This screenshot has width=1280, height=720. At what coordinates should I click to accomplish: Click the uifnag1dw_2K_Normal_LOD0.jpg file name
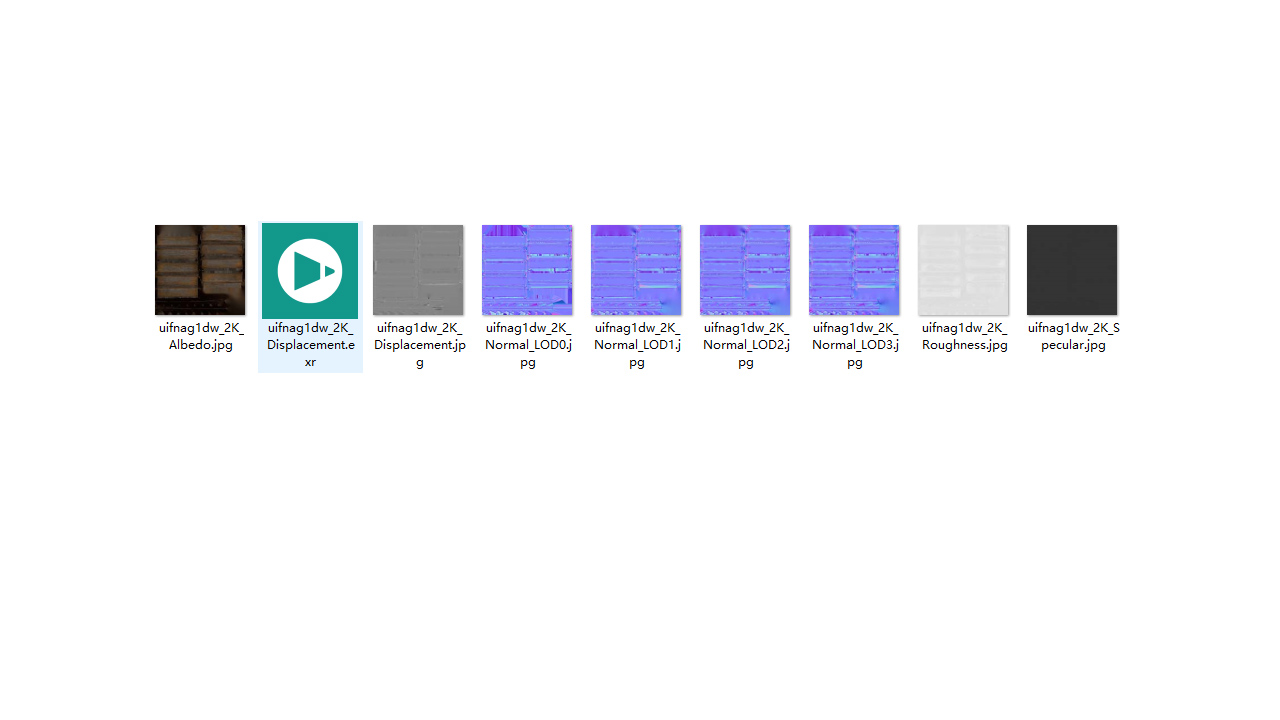[528, 345]
